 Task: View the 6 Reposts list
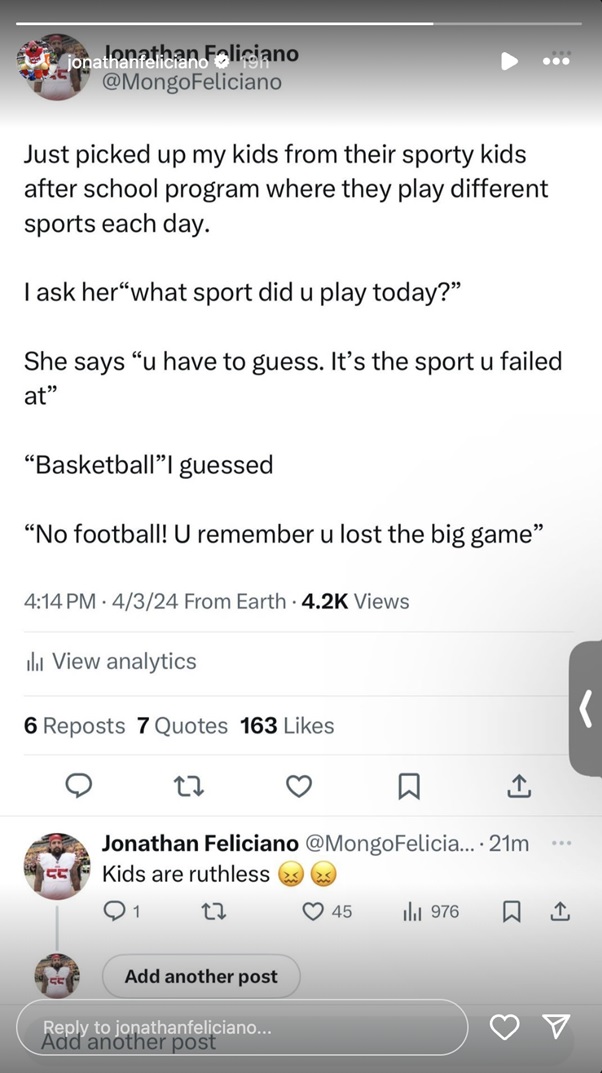coord(75,726)
